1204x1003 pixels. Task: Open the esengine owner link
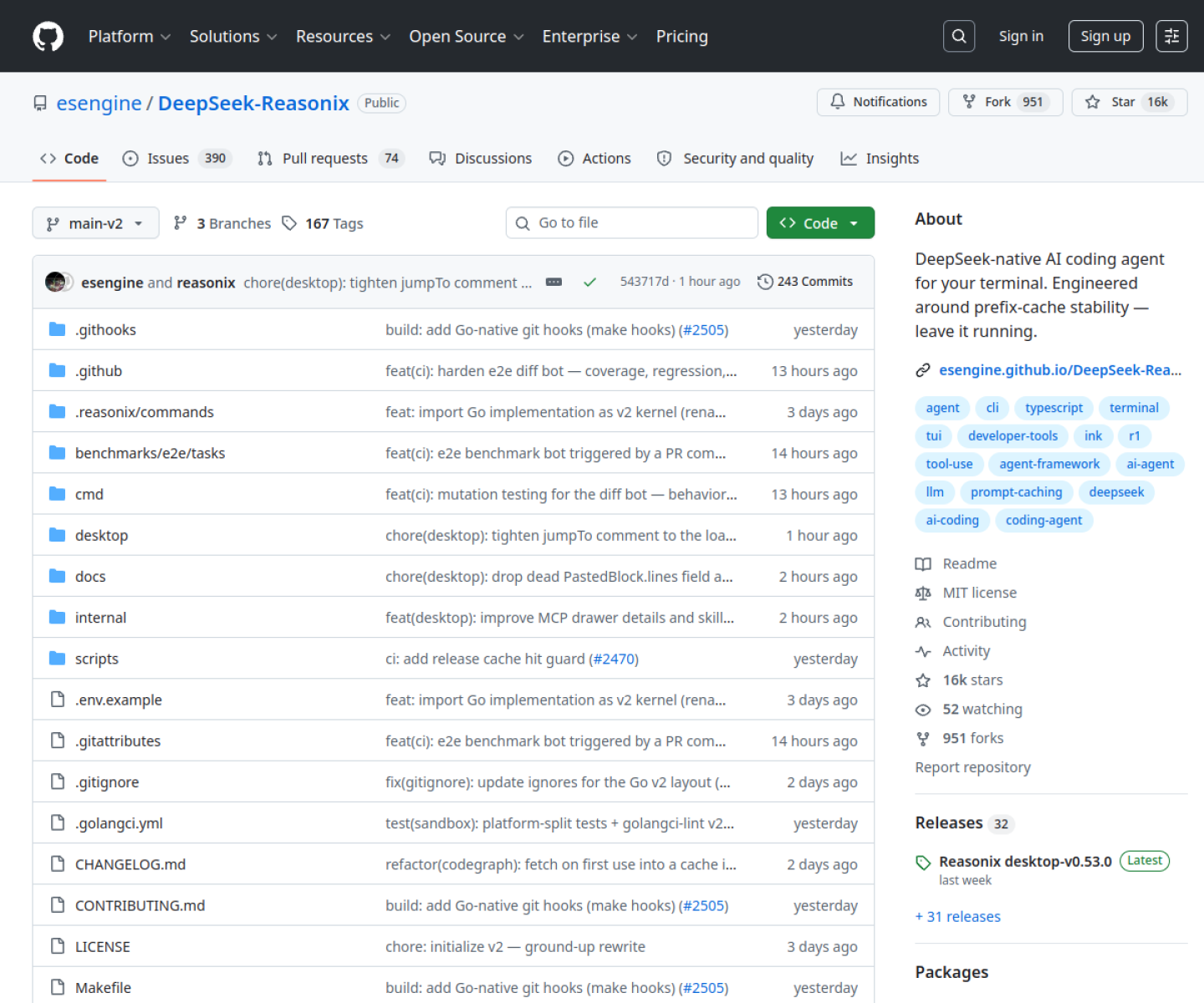99,103
